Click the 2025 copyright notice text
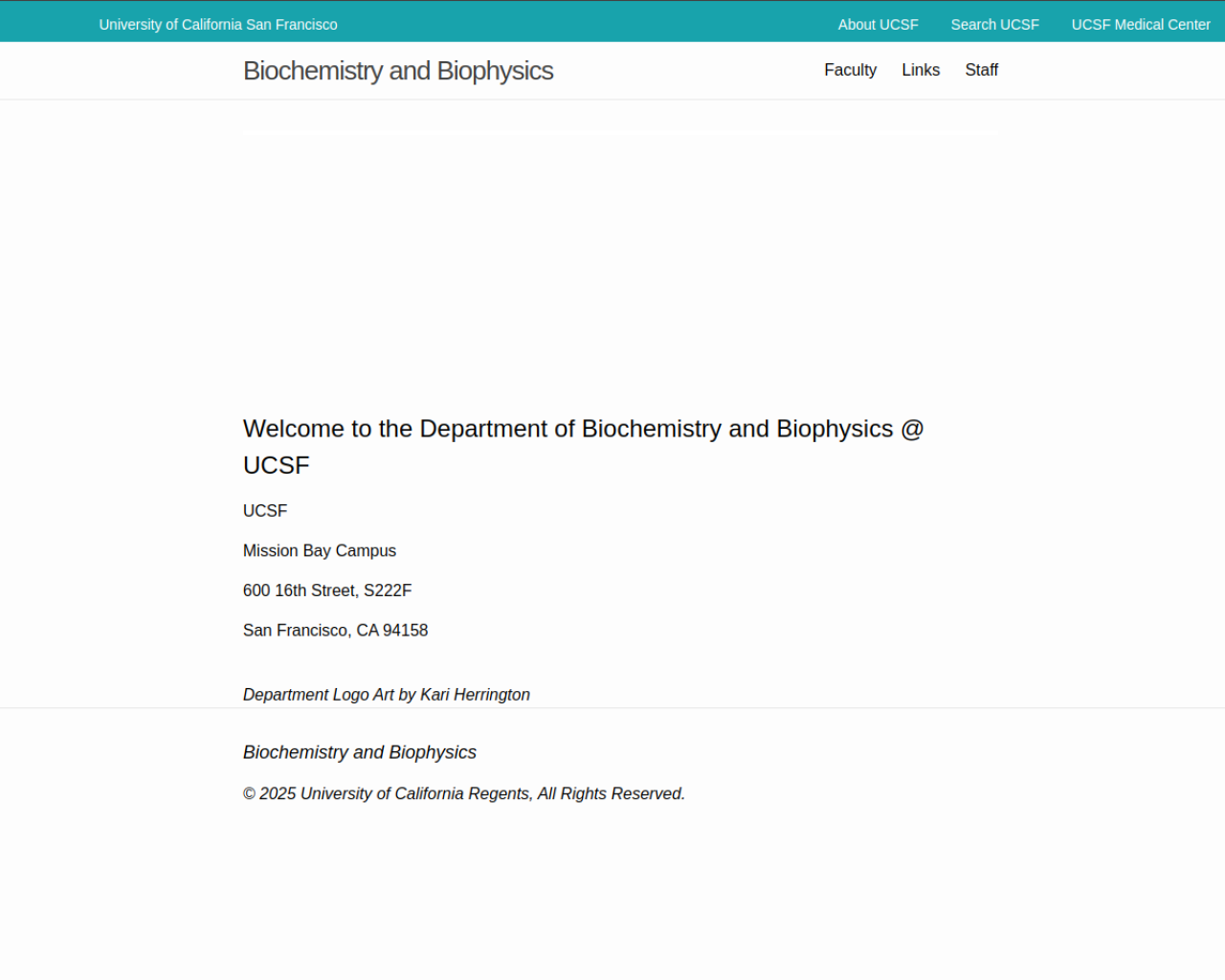The height and width of the screenshot is (980, 1225). 464,793
